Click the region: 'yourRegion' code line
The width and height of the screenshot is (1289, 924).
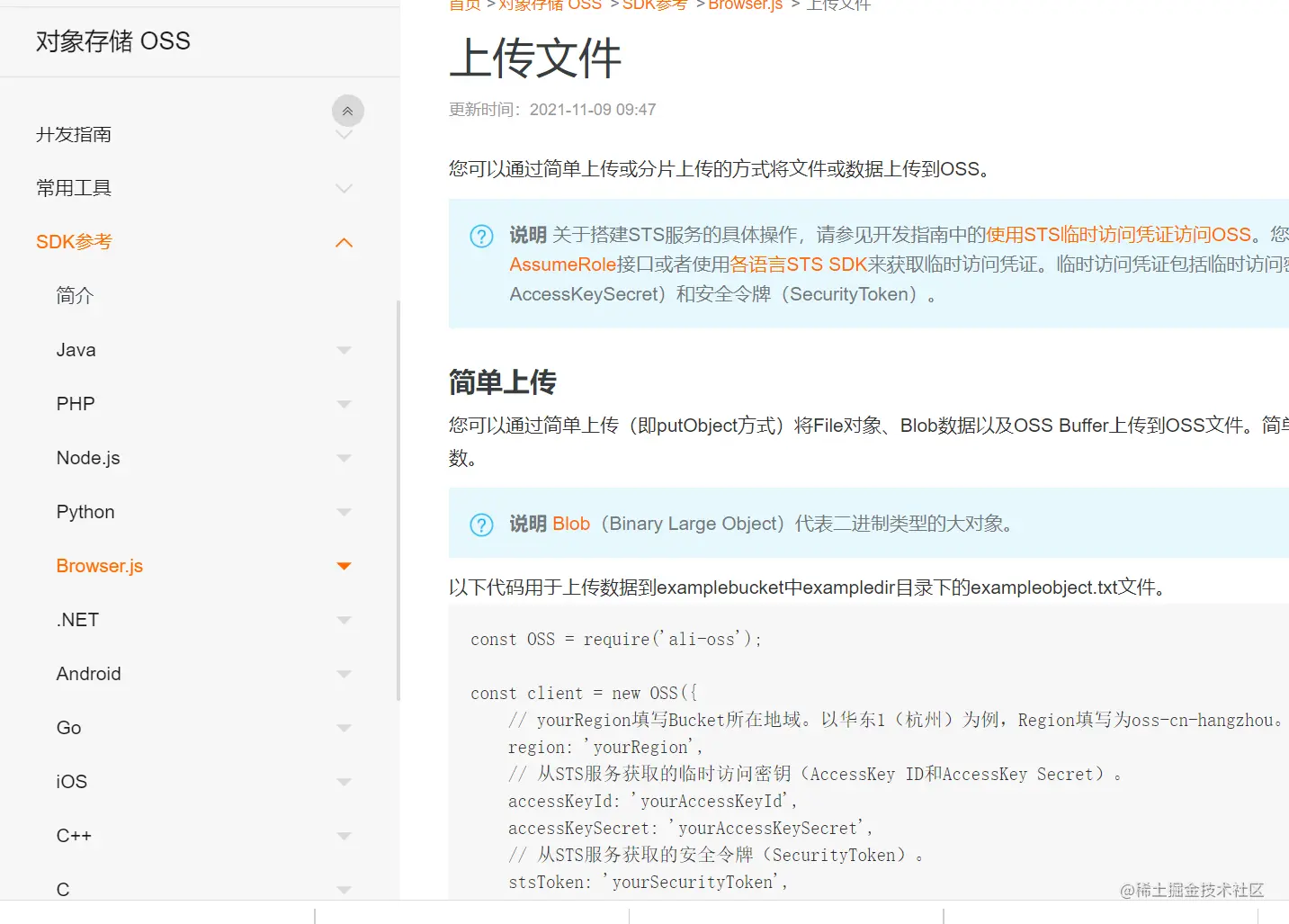605,748
